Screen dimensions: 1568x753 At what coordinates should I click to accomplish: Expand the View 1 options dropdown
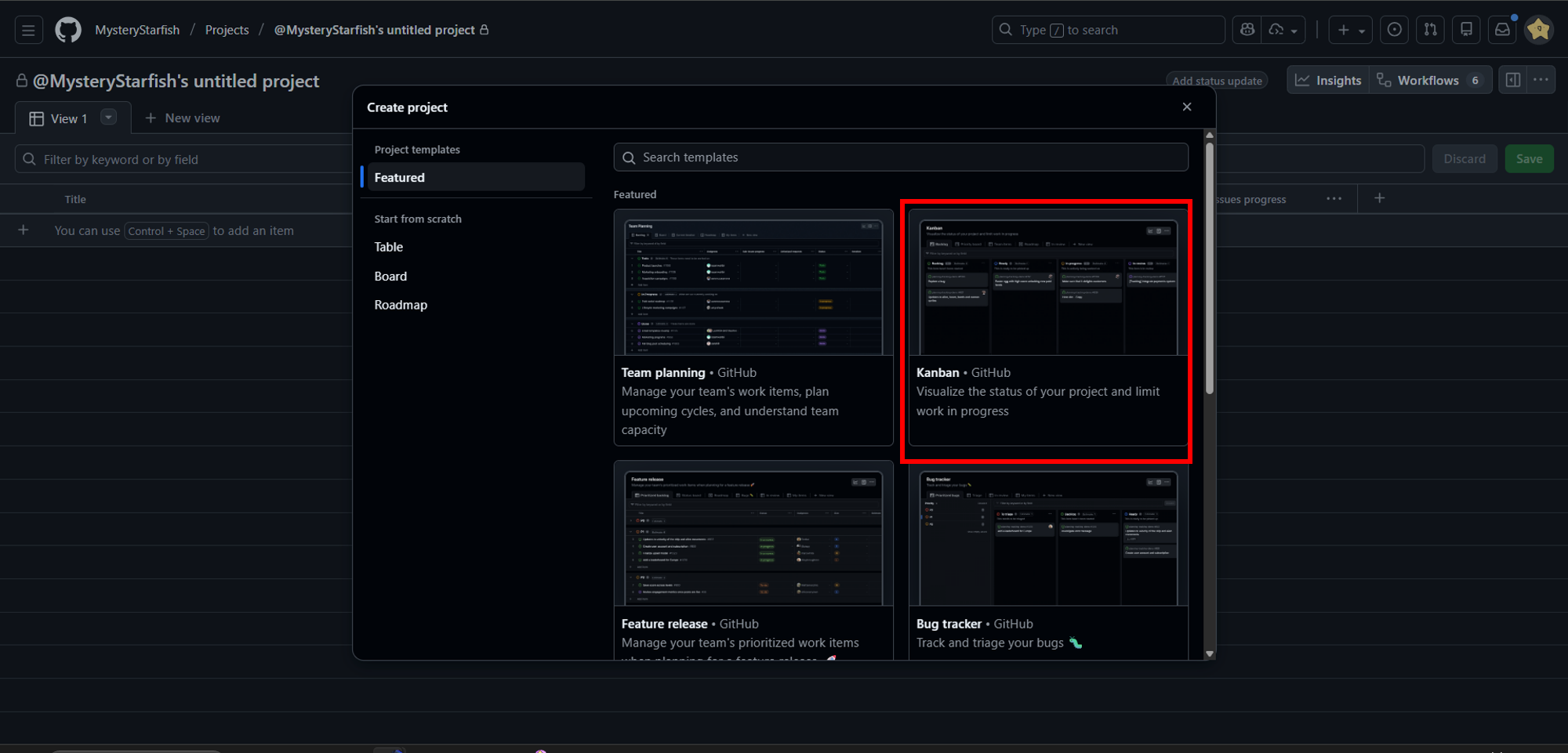coord(109,118)
